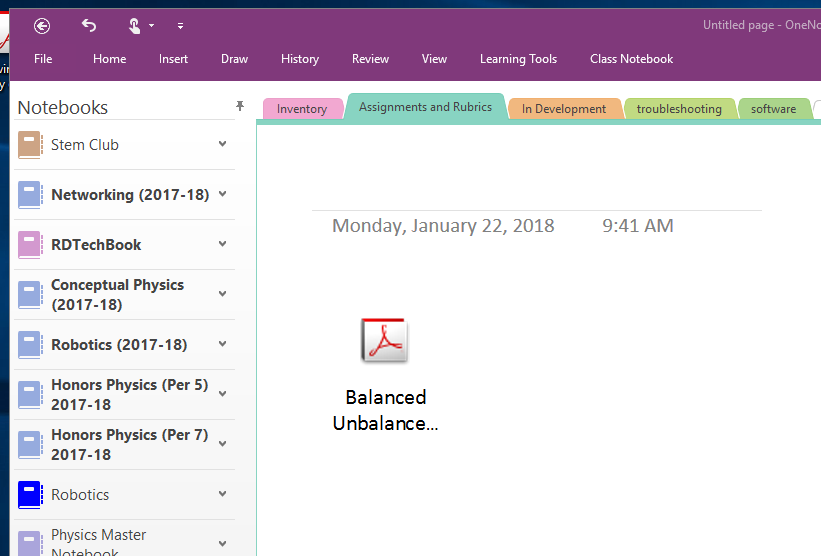Screen dimensions: 821x556
Task: Open the History ribbon tab
Action: click(299, 59)
